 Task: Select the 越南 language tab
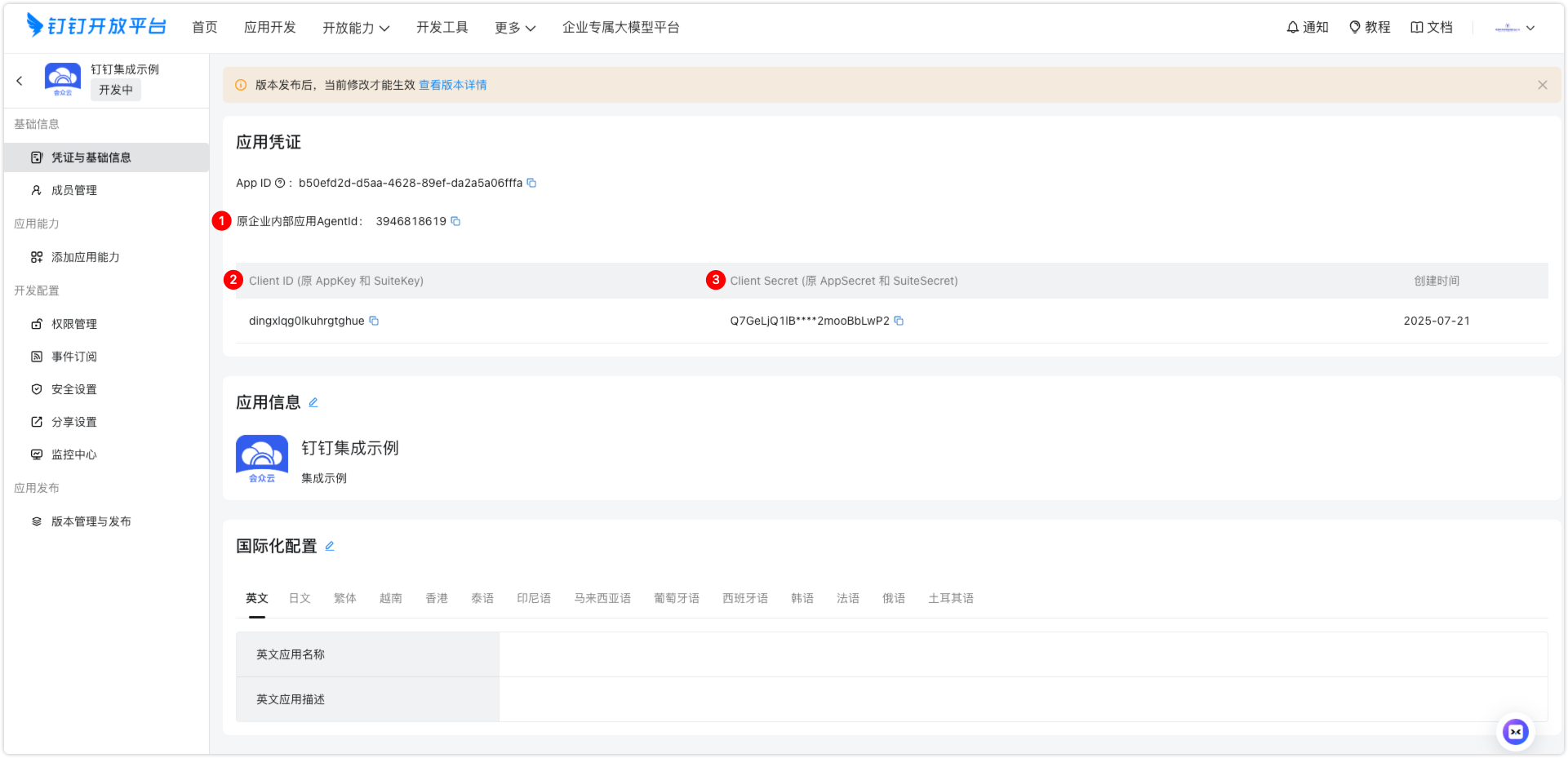pos(391,598)
